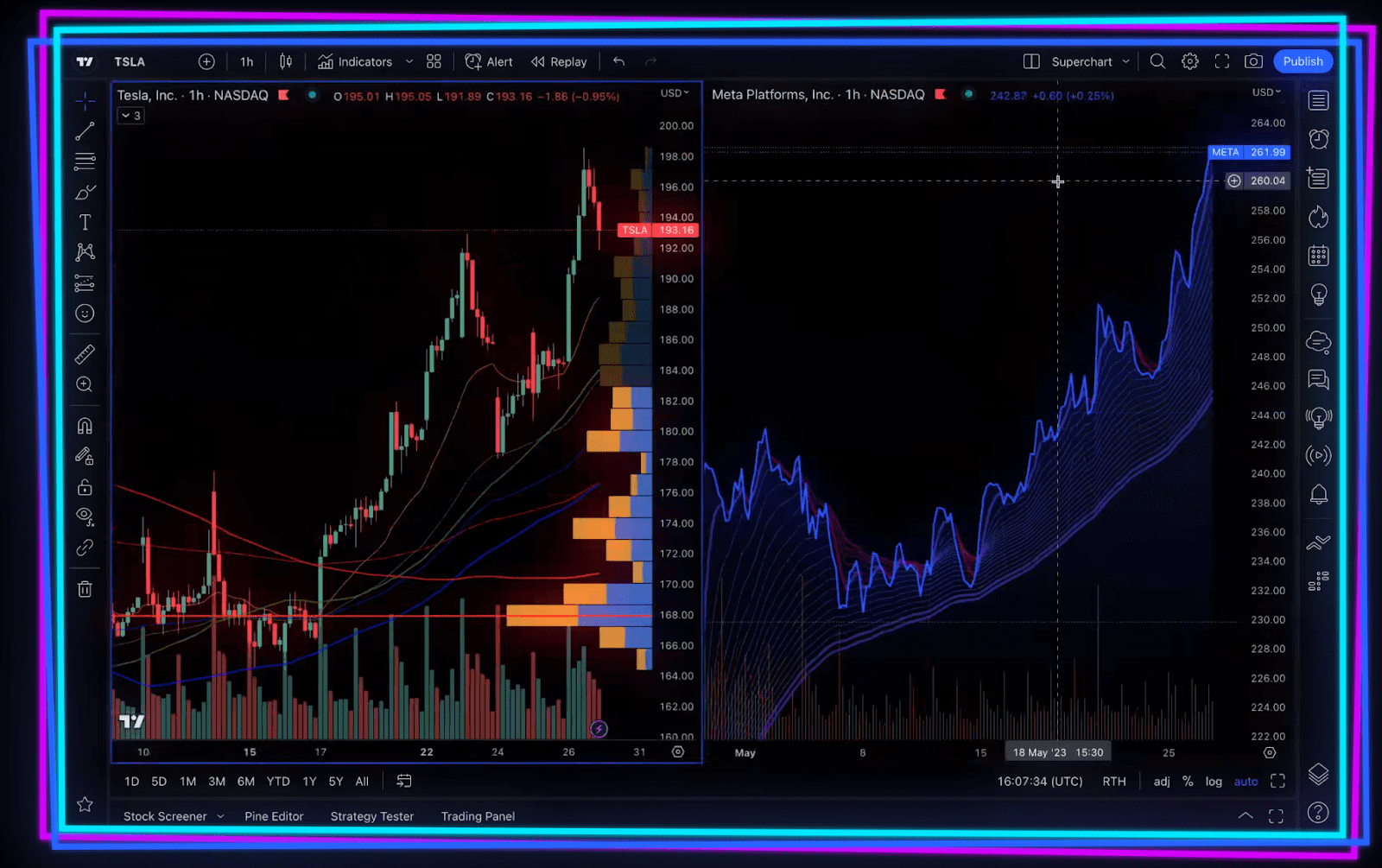1382x868 pixels.
Task: Expand the Stock Screener dropdown arrow
Action: click(220, 816)
